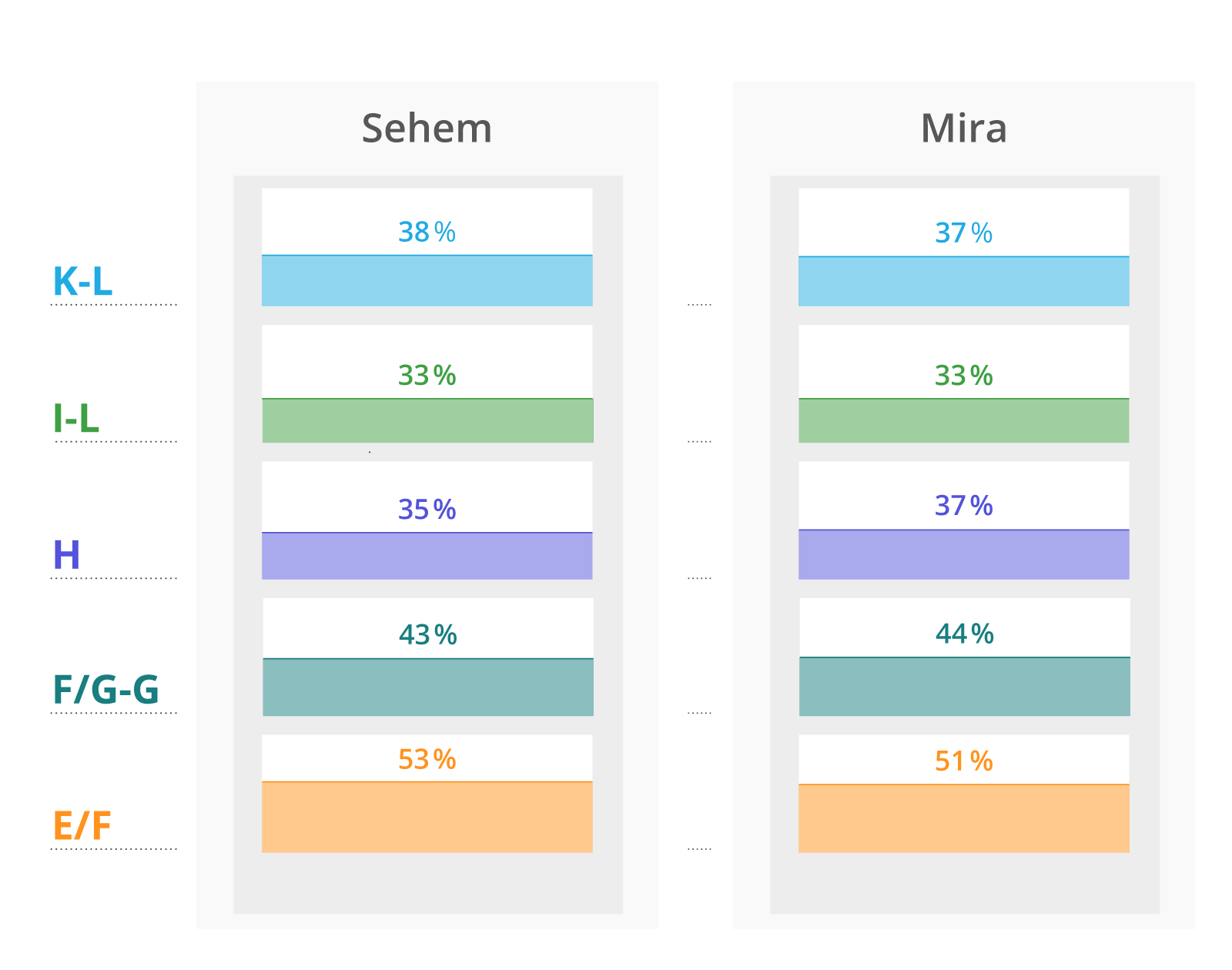Select the I-L row label
The height and width of the screenshot is (970, 1232).
[76, 419]
